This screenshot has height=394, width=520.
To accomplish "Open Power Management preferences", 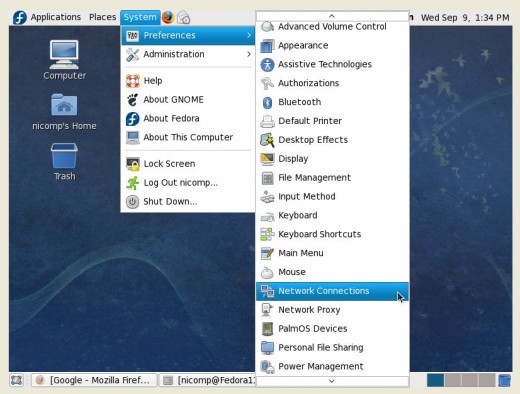I will (332, 367).
